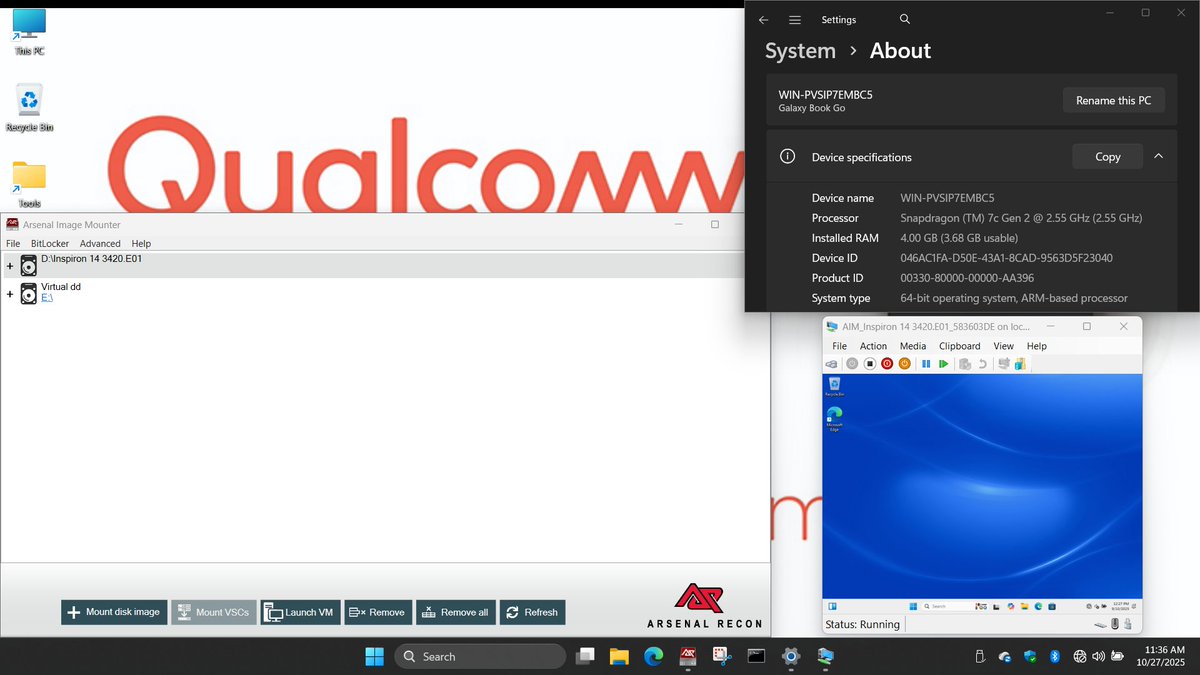This screenshot has width=1200, height=675.
Task: Click Mount VSCs button
Action: tap(214, 612)
